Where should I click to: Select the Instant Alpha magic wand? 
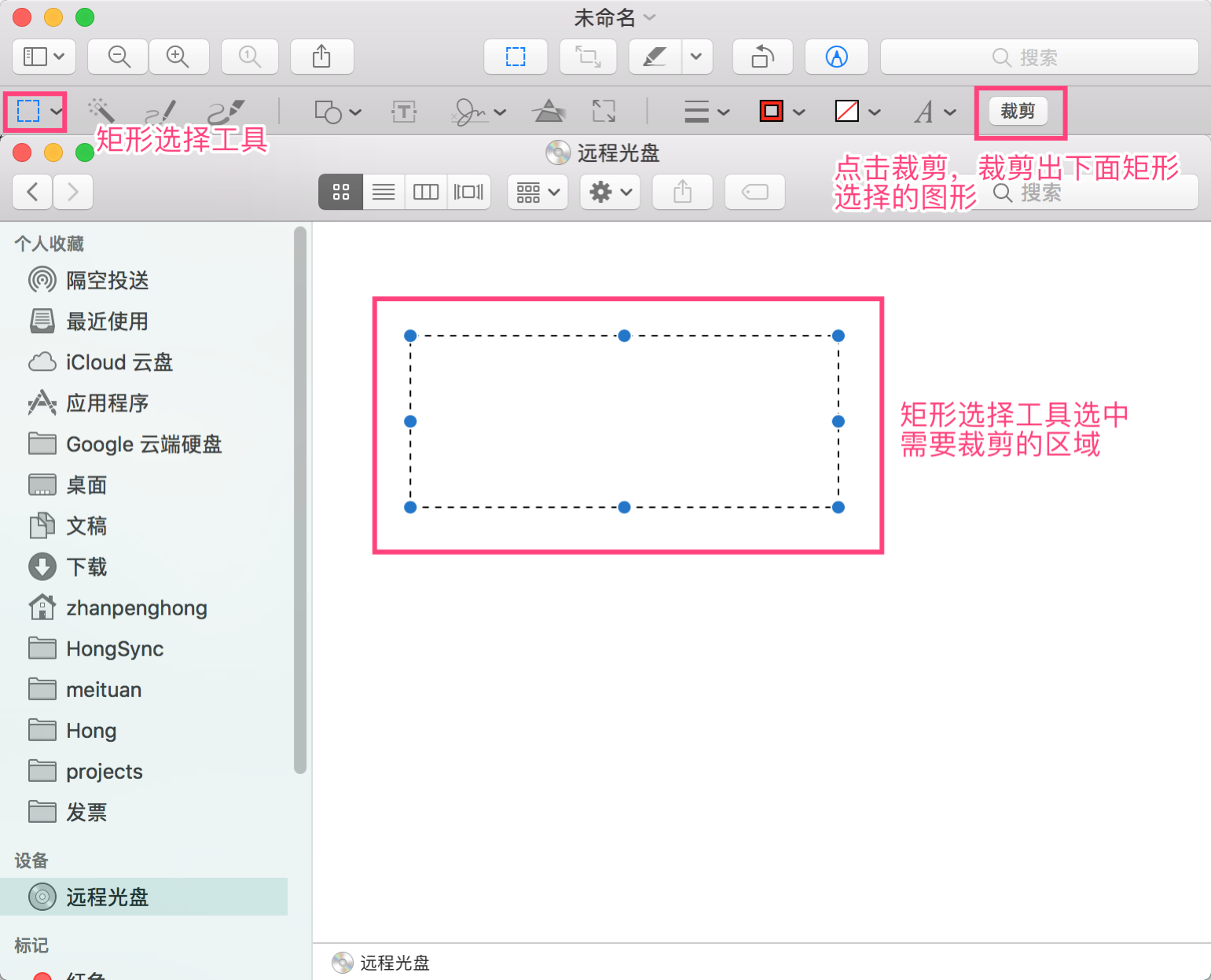point(101,111)
